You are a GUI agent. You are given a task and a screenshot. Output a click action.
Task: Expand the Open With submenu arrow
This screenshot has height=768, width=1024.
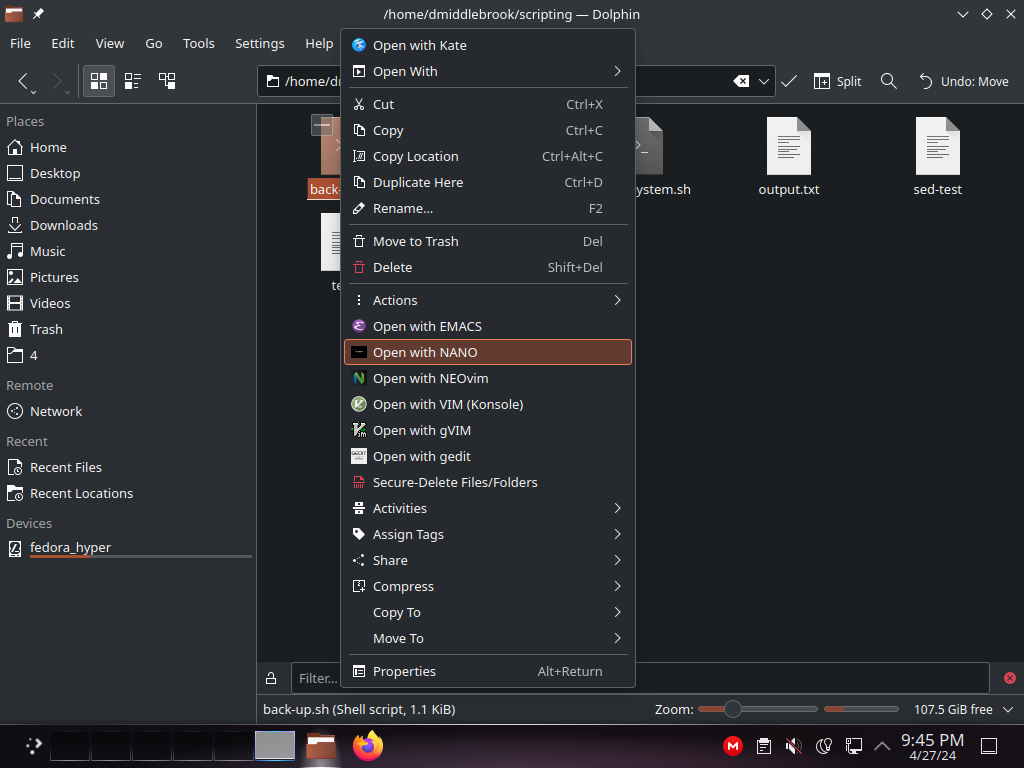(x=617, y=71)
